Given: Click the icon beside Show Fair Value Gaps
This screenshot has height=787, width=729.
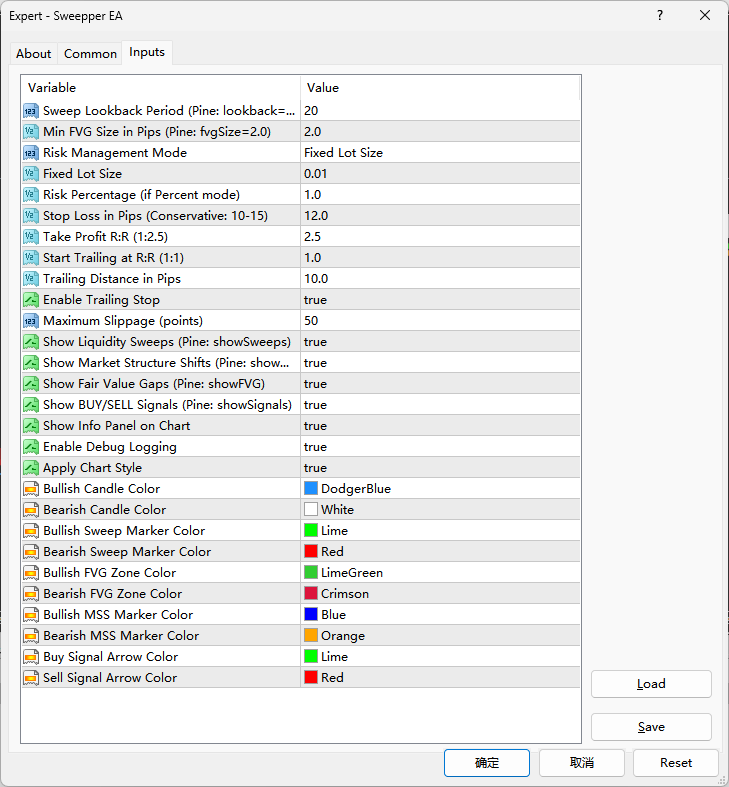Looking at the screenshot, I should pos(31,384).
